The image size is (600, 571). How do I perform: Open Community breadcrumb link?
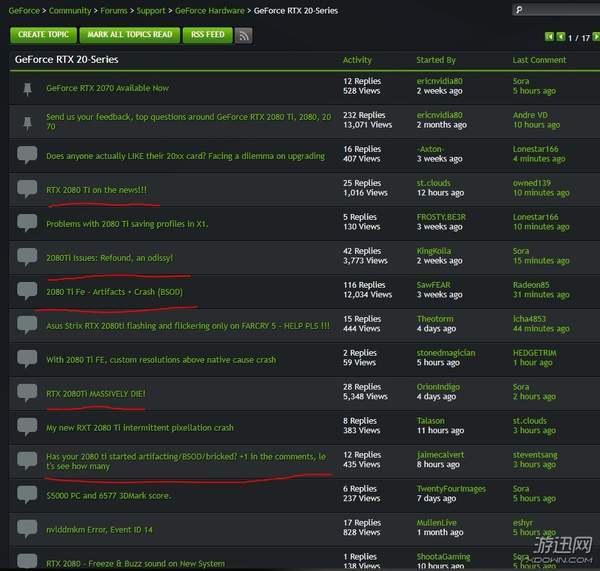click(x=70, y=11)
